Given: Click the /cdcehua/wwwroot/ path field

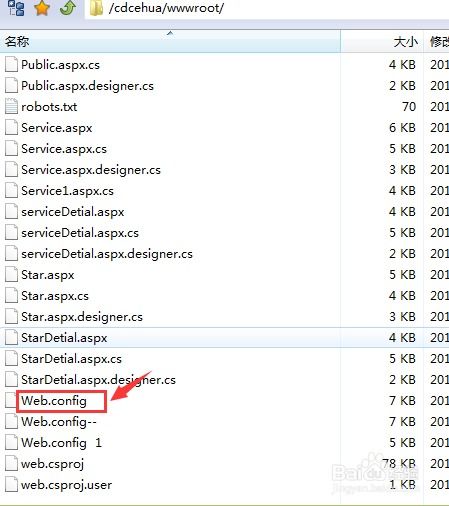Looking at the screenshot, I should [267, 8].
